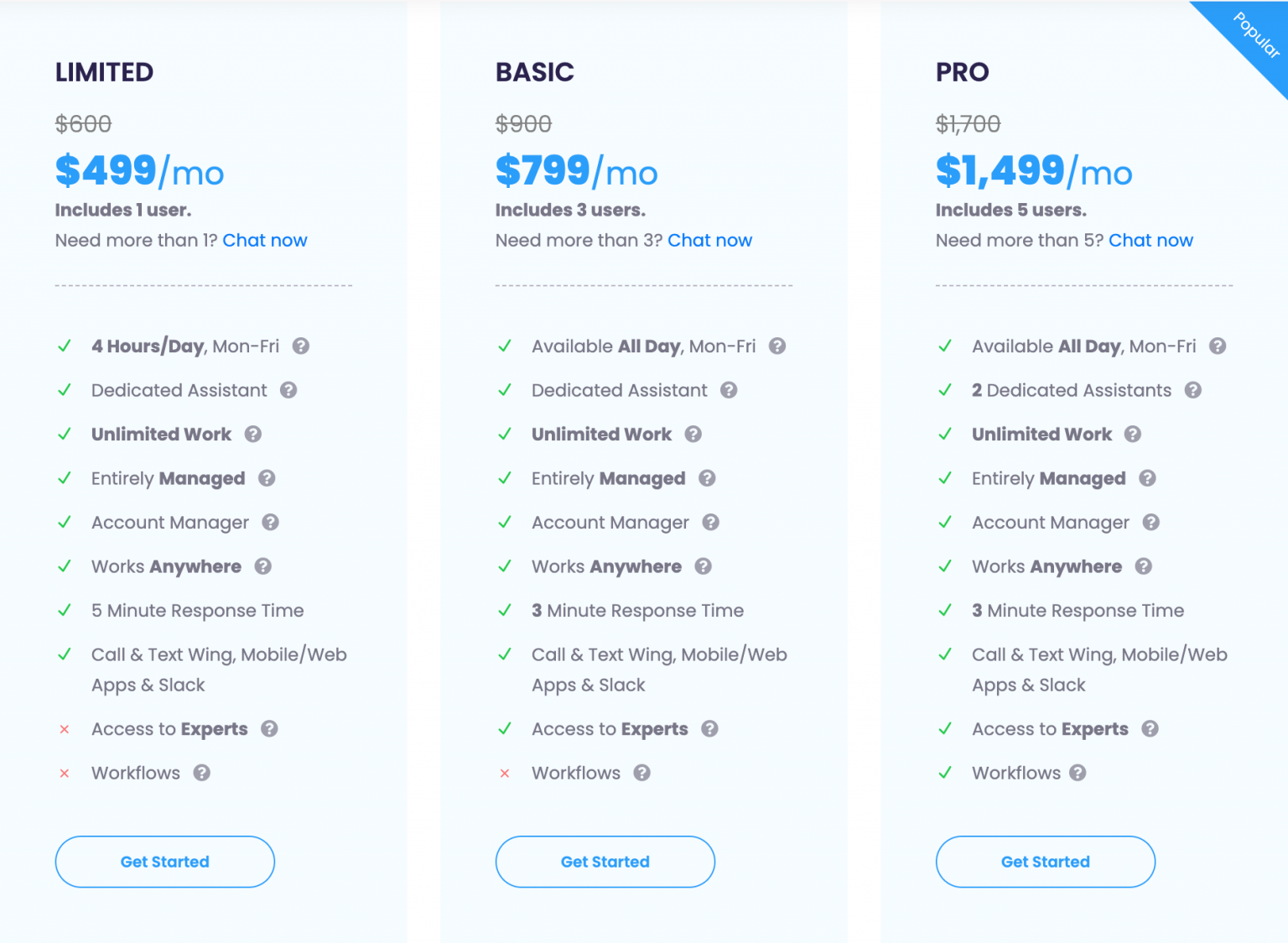Click the help icon next to 4 Hours/Day
Image resolution: width=1288 pixels, height=943 pixels.
pos(301,346)
